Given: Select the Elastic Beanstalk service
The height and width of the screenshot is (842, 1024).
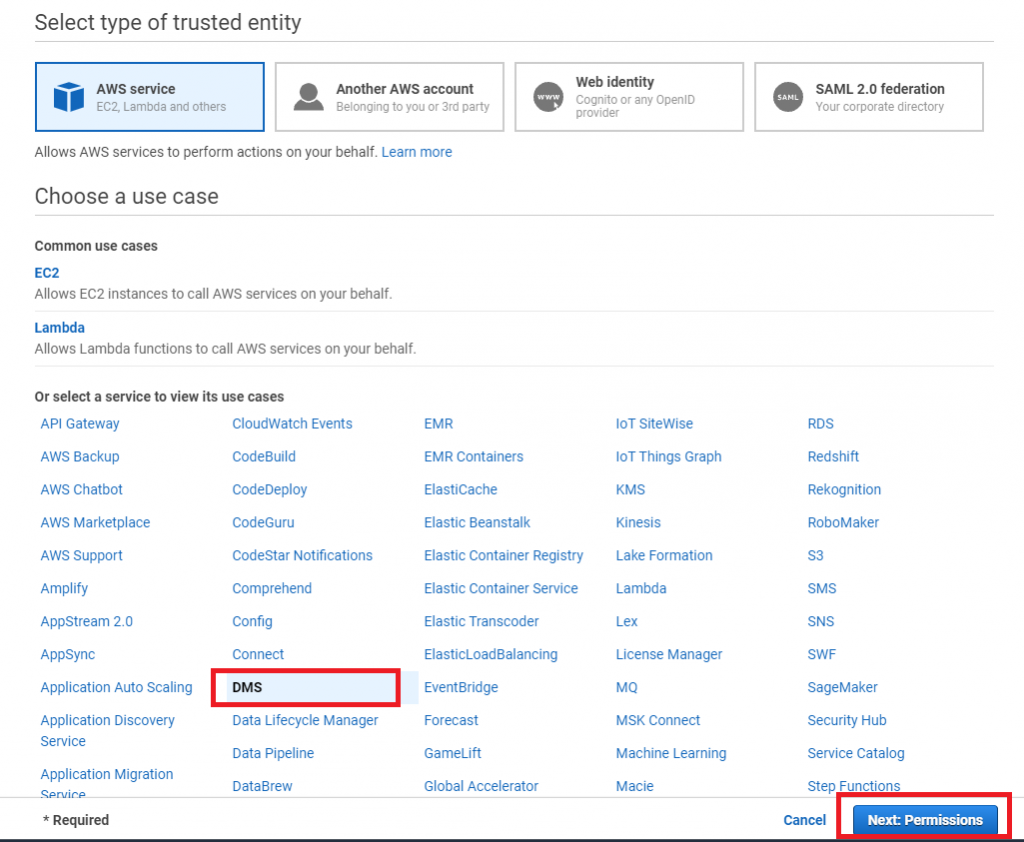Looking at the screenshot, I should [x=477, y=522].
